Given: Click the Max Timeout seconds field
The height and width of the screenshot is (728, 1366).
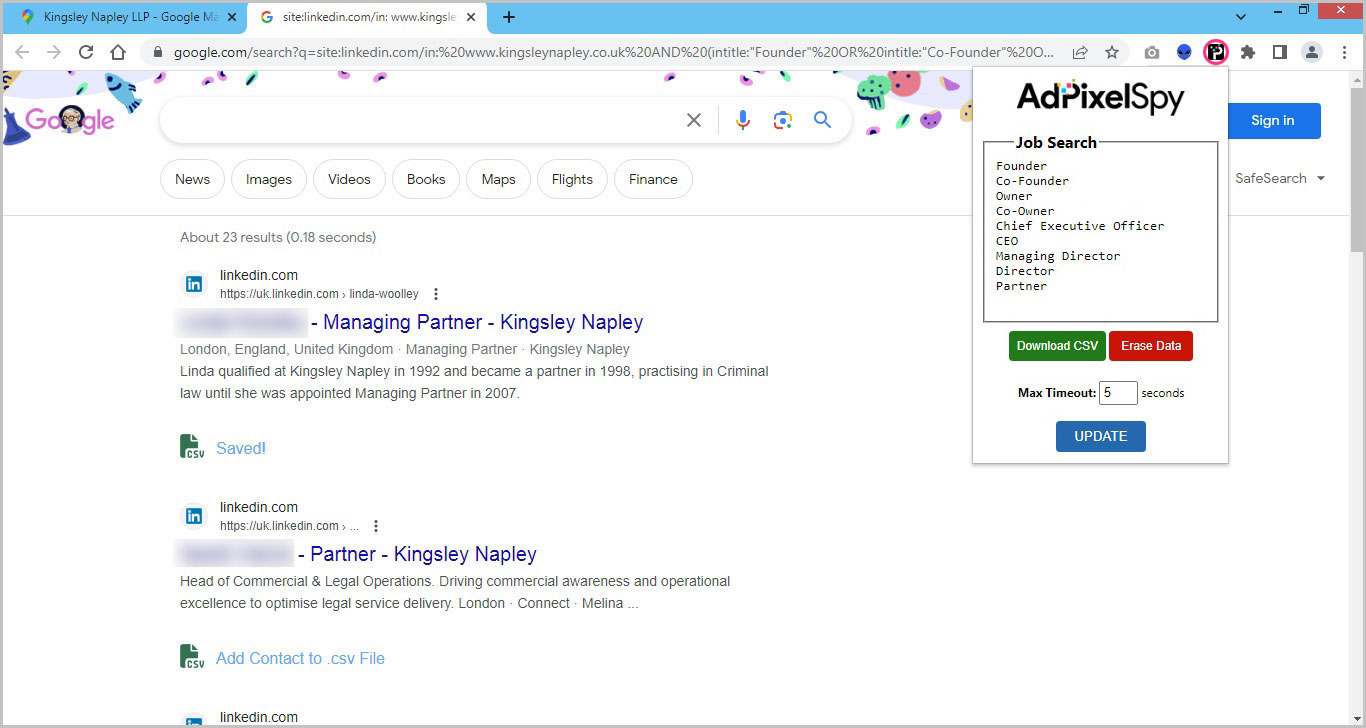Looking at the screenshot, I should [1118, 393].
